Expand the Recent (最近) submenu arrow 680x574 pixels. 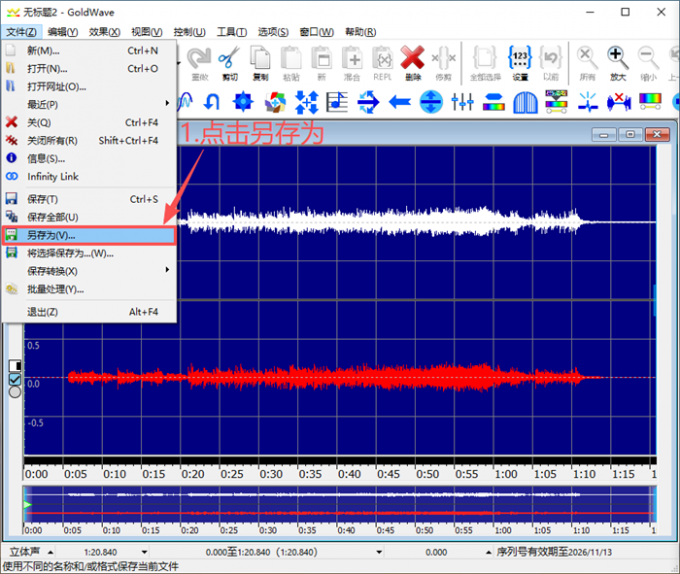pyautogui.click(x=167, y=103)
